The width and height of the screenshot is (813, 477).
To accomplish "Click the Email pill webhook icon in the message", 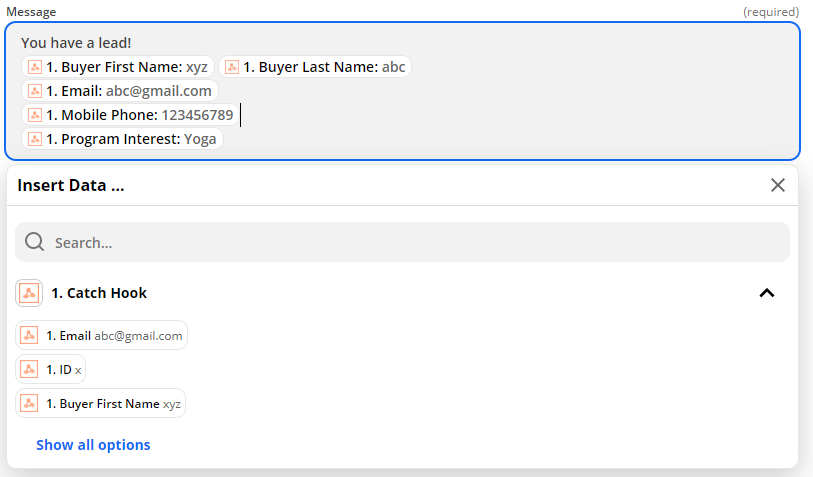I will (35, 91).
